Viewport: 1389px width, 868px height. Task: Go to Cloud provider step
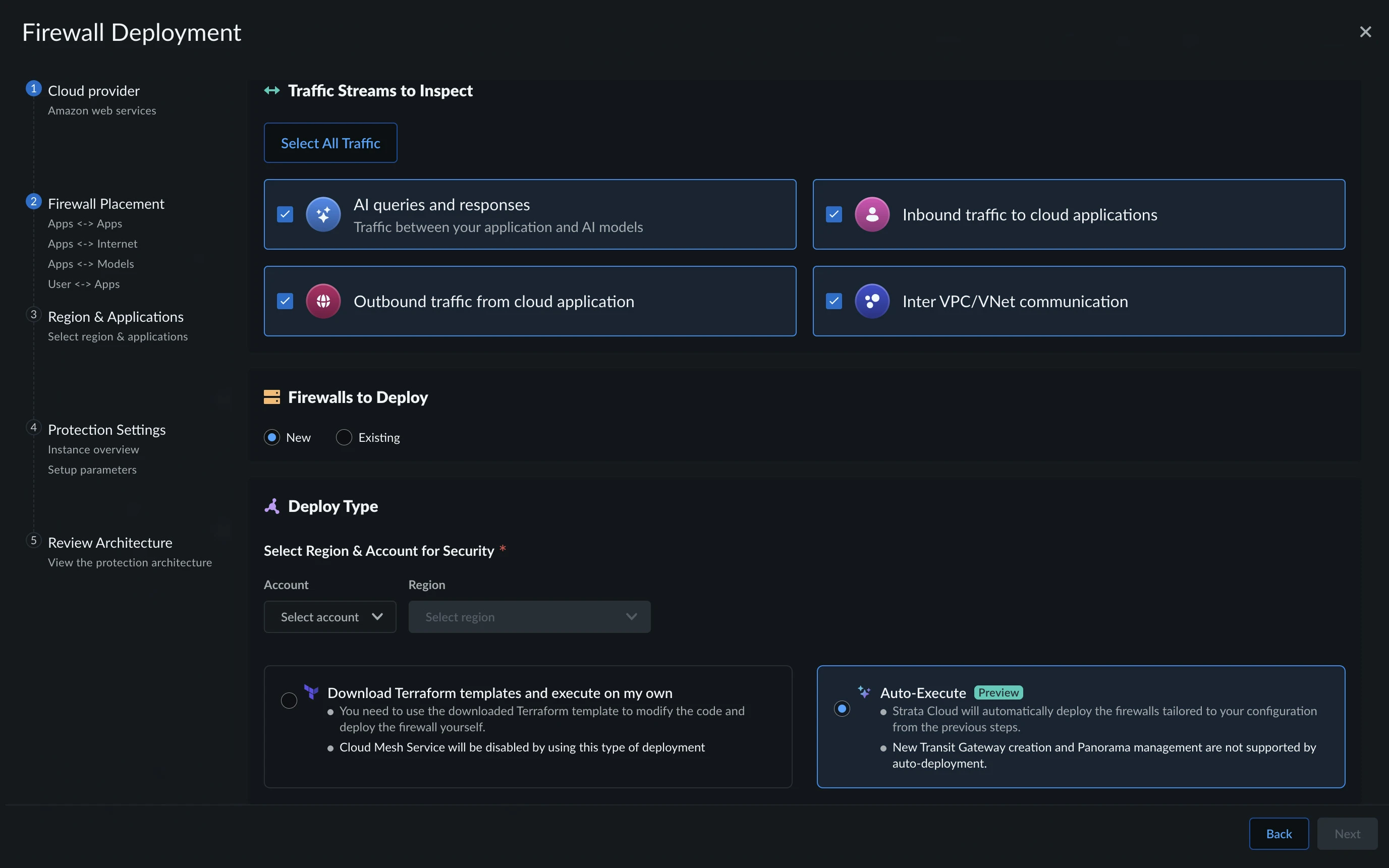pyautogui.click(x=94, y=91)
